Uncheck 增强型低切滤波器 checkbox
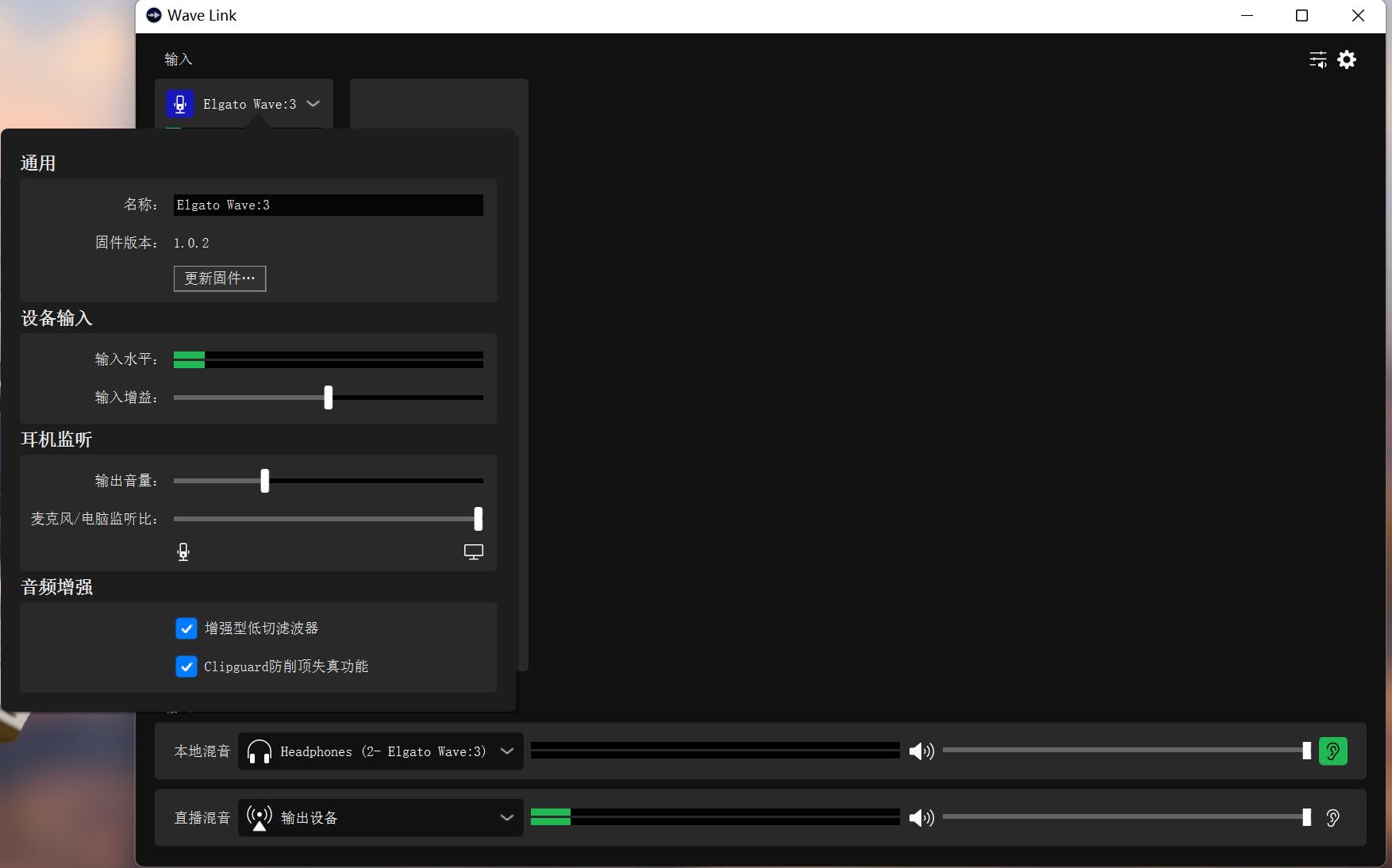This screenshot has width=1392, height=868. coord(186,628)
